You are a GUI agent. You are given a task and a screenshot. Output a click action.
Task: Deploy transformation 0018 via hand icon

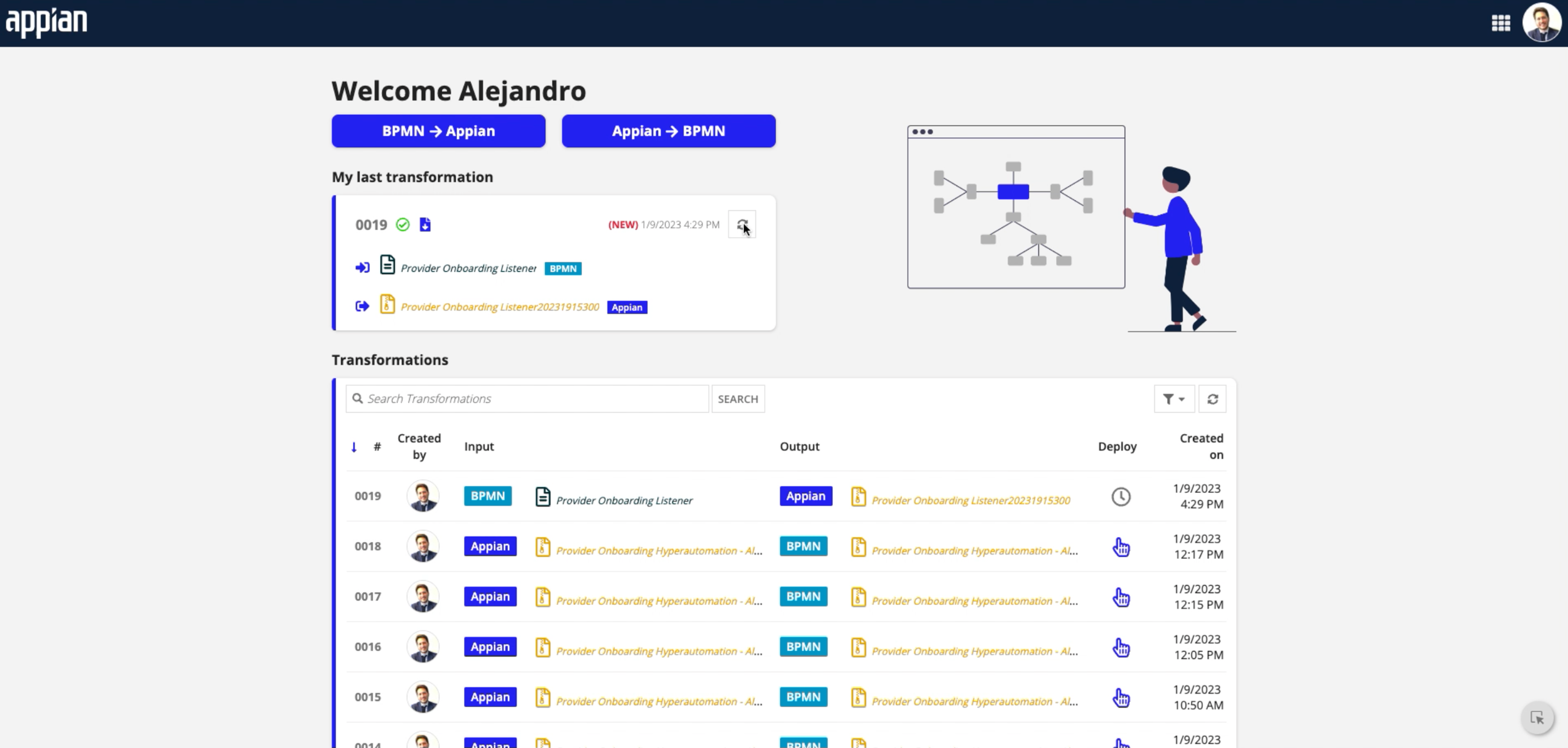tap(1120, 547)
